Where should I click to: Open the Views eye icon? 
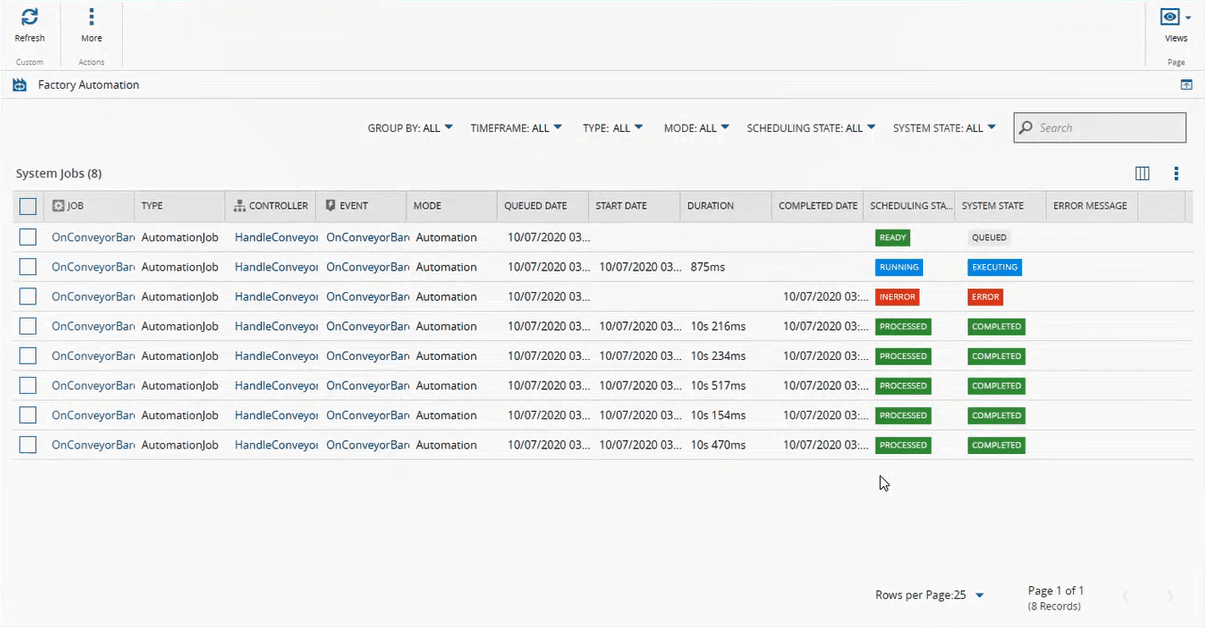coord(1169,18)
